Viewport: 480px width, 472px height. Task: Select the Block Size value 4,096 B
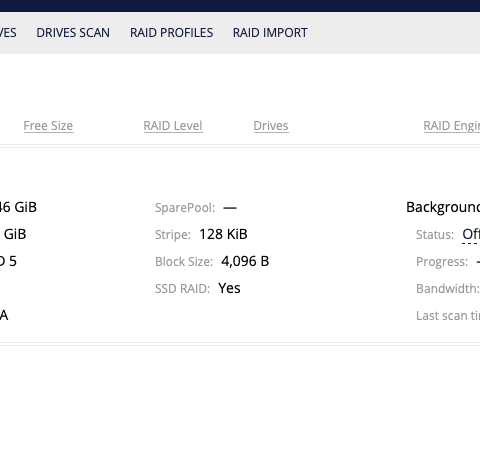click(x=245, y=261)
